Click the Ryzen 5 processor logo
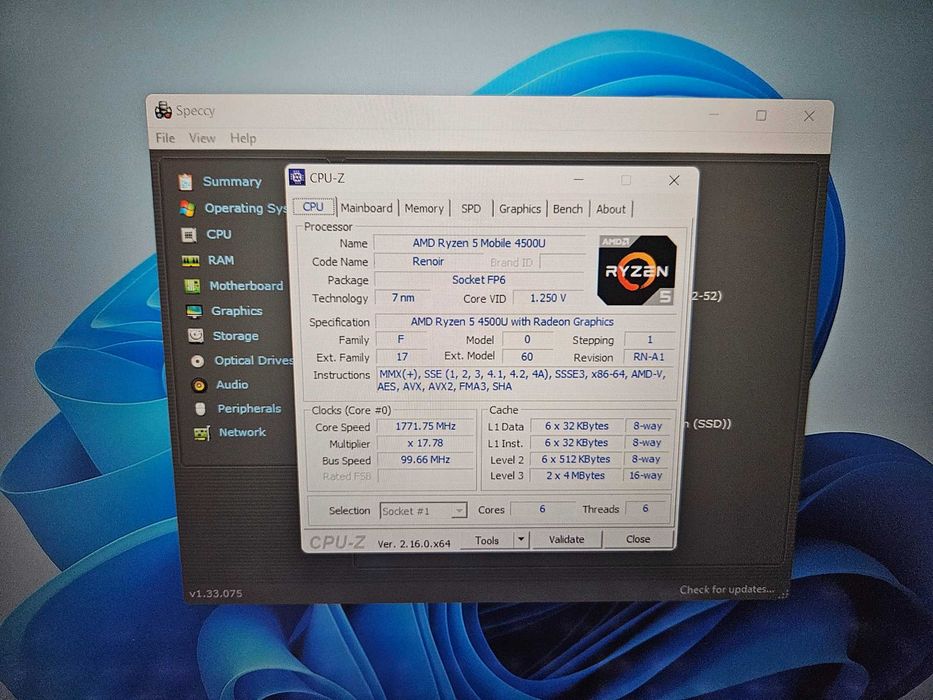933x700 pixels. click(637, 270)
